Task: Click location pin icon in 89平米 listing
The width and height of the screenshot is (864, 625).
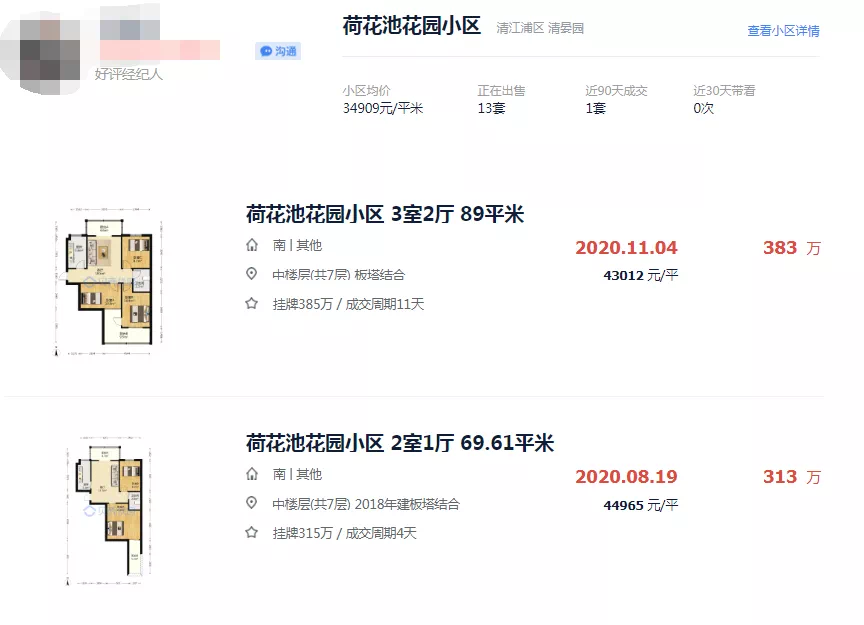Action: click(251, 275)
